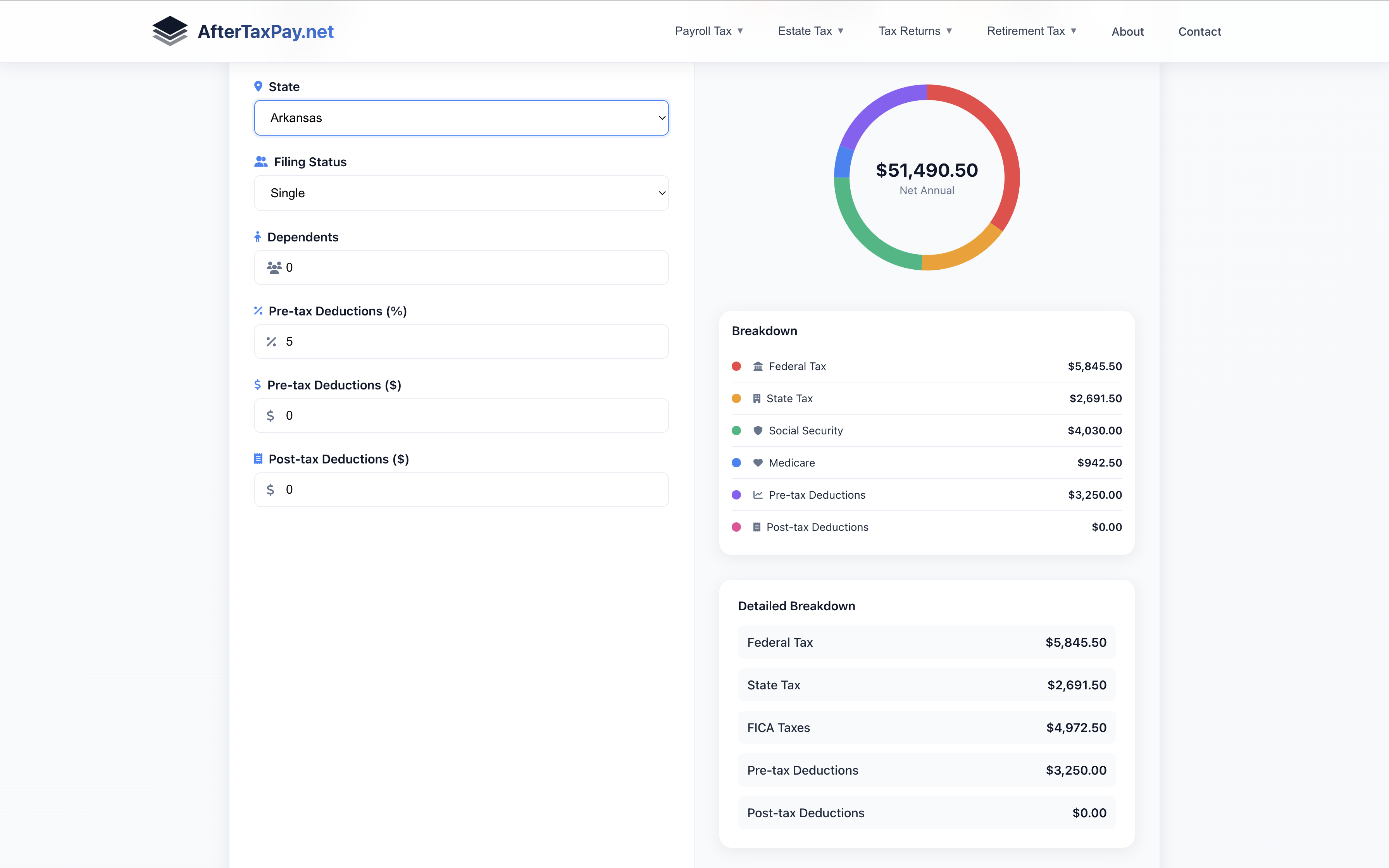
Task: Open the State dropdown showing Arkansas
Action: 461,117
